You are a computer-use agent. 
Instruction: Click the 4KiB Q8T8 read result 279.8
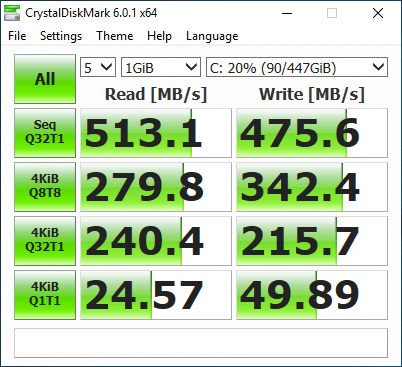156,187
